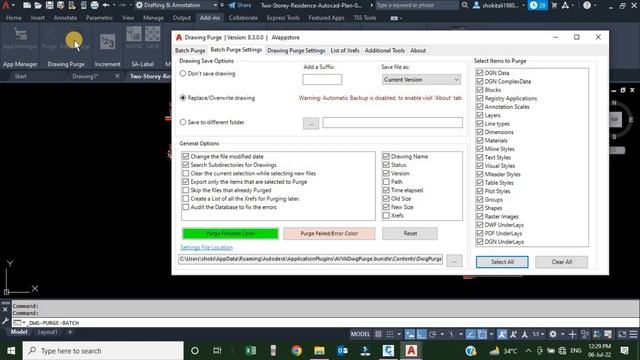
Task: Toggle Polar tracking icon in status bar
Action: tap(433, 334)
